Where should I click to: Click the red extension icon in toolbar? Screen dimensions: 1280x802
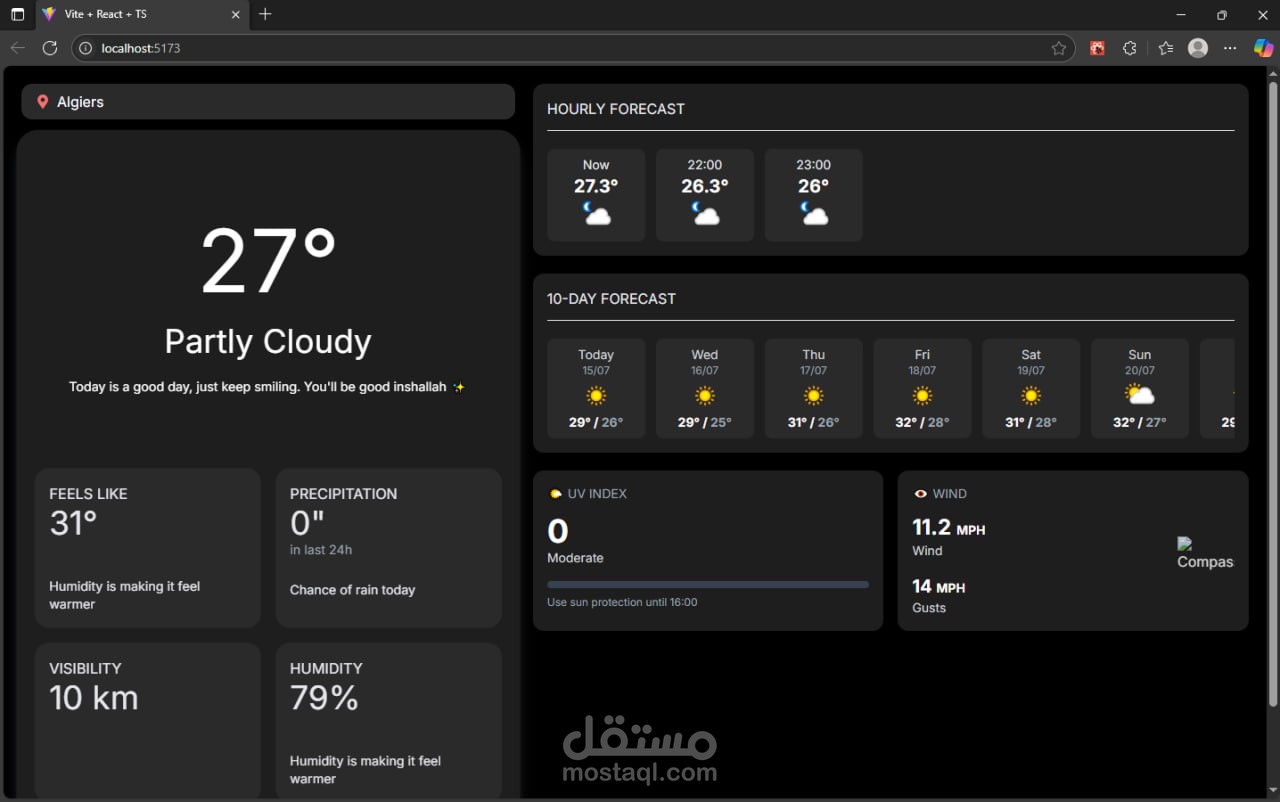(x=1097, y=48)
